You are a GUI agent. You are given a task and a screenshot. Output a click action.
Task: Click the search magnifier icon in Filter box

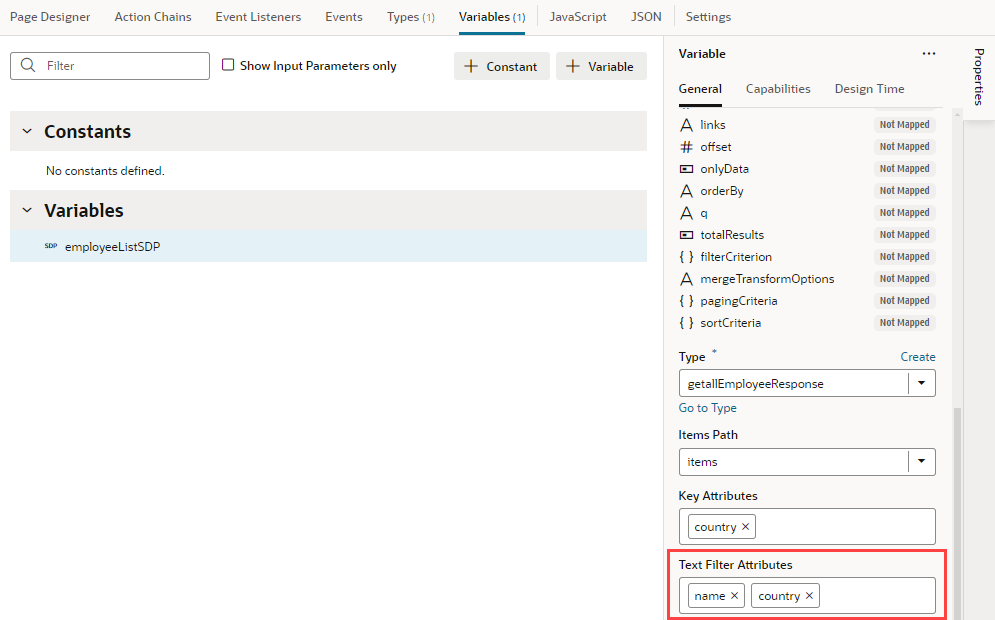point(28,65)
